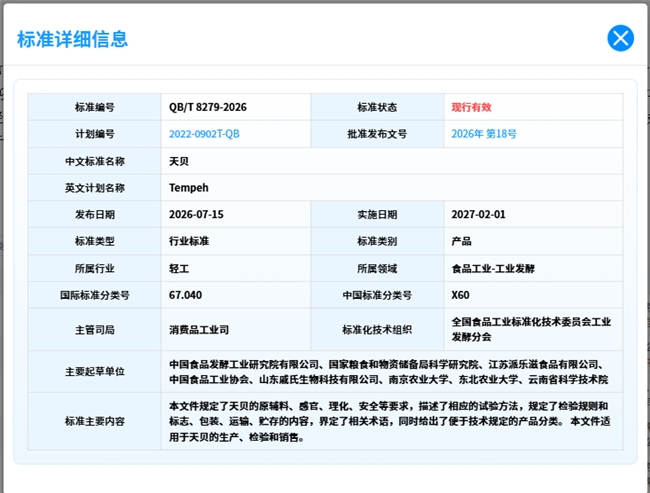Click the 产品 category value
This screenshot has width=650, height=493.
pos(461,241)
